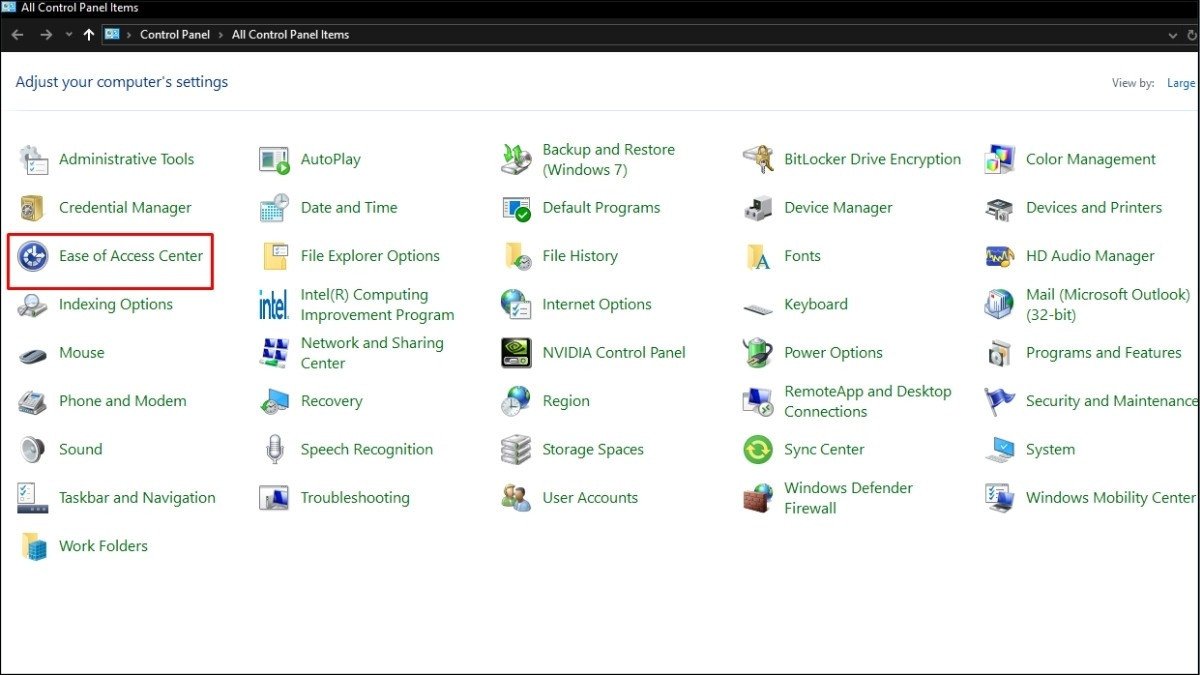Click the Control Panel breadcrumb segment
The image size is (1200, 675).
tap(175, 35)
